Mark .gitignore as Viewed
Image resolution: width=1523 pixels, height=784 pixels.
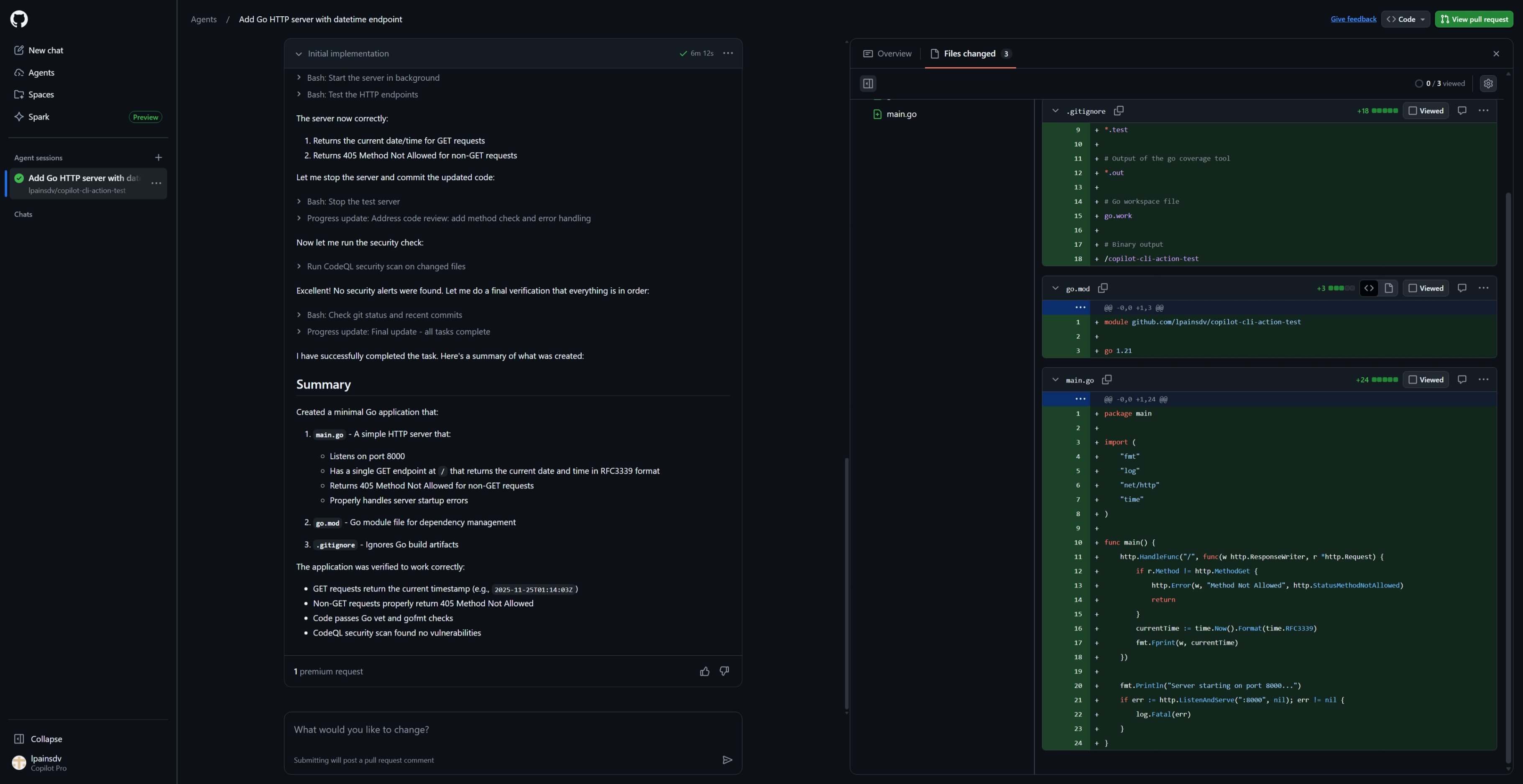point(1426,110)
